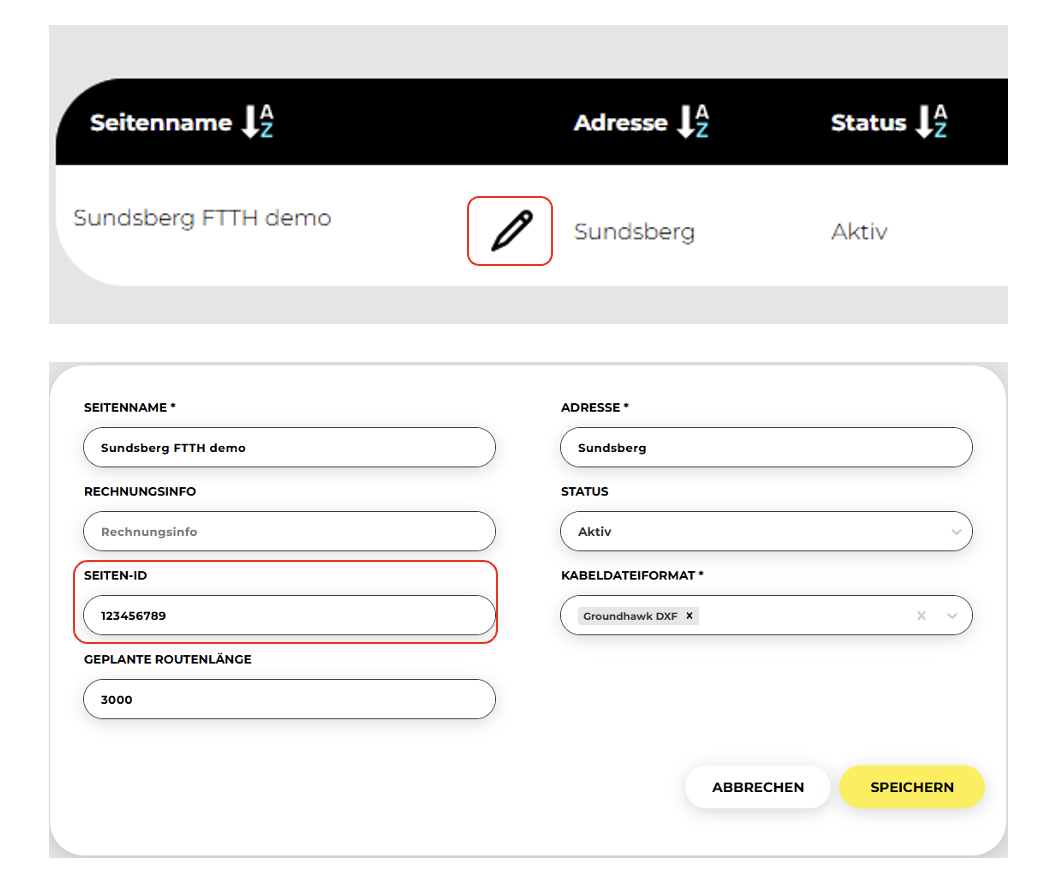The width and height of the screenshot is (1052, 884).
Task: Remove the Groundhawk DXF tag with its x
Action: point(689,616)
